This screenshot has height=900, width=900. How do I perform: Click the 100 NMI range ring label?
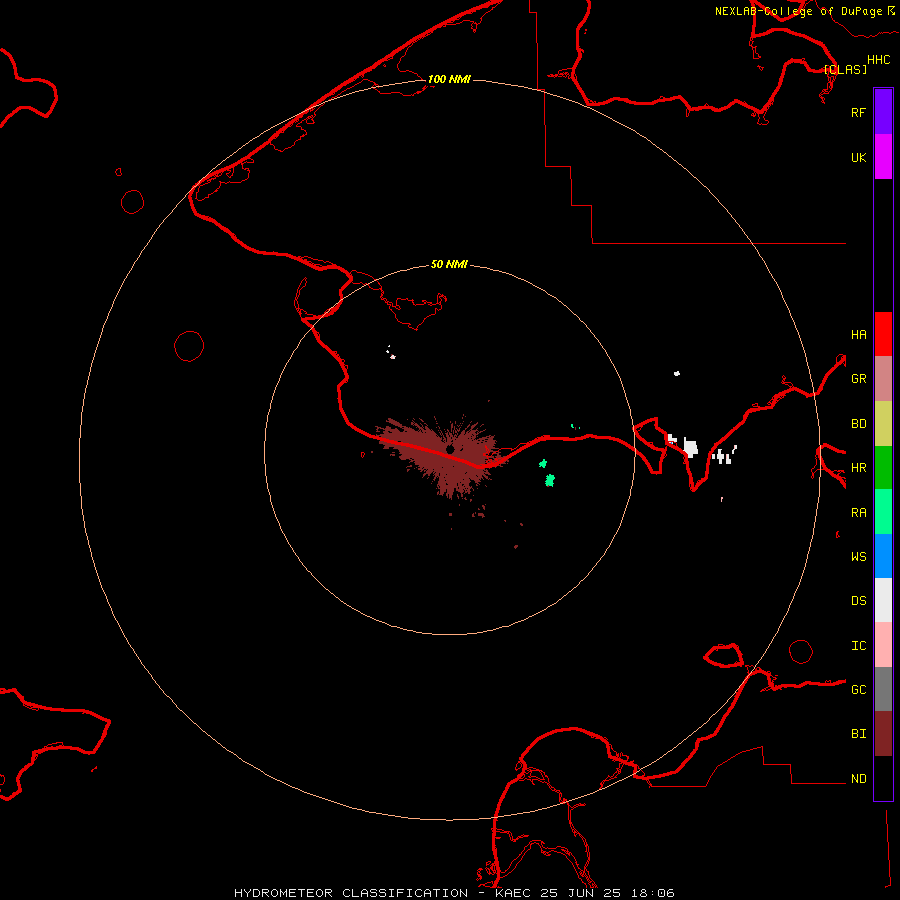tap(449, 79)
